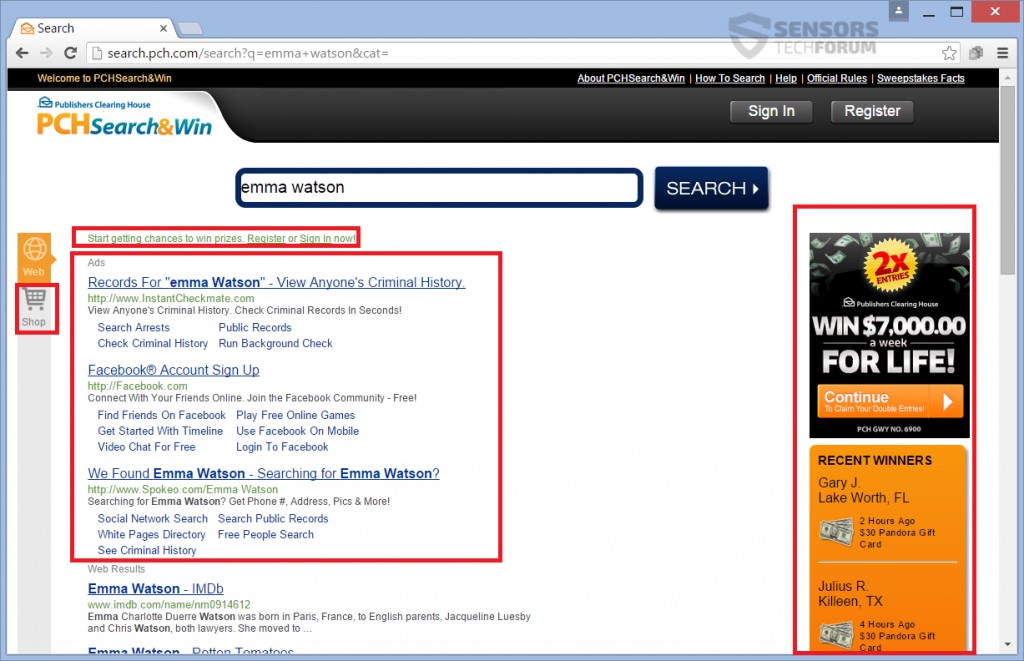
Task: Click the forward navigation arrow
Action: [x=45, y=53]
